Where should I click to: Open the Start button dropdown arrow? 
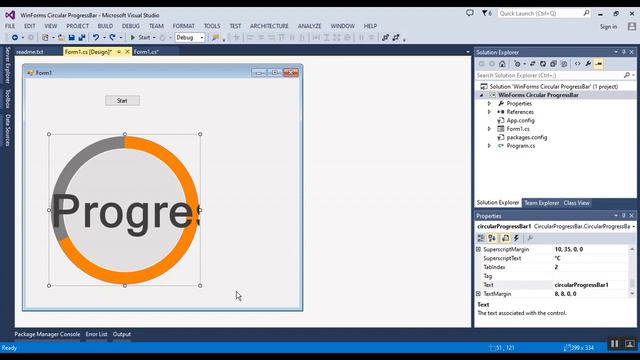[154, 38]
